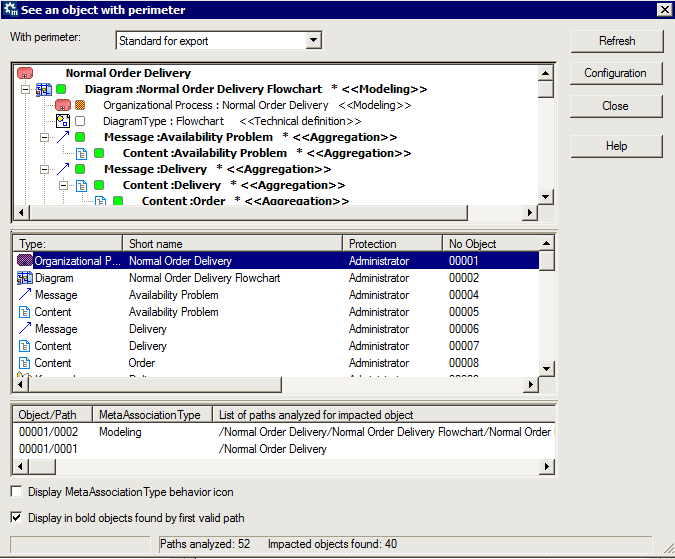Click the Organizational Process icon in the list
The width and height of the screenshot is (675, 559).
(25, 261)
